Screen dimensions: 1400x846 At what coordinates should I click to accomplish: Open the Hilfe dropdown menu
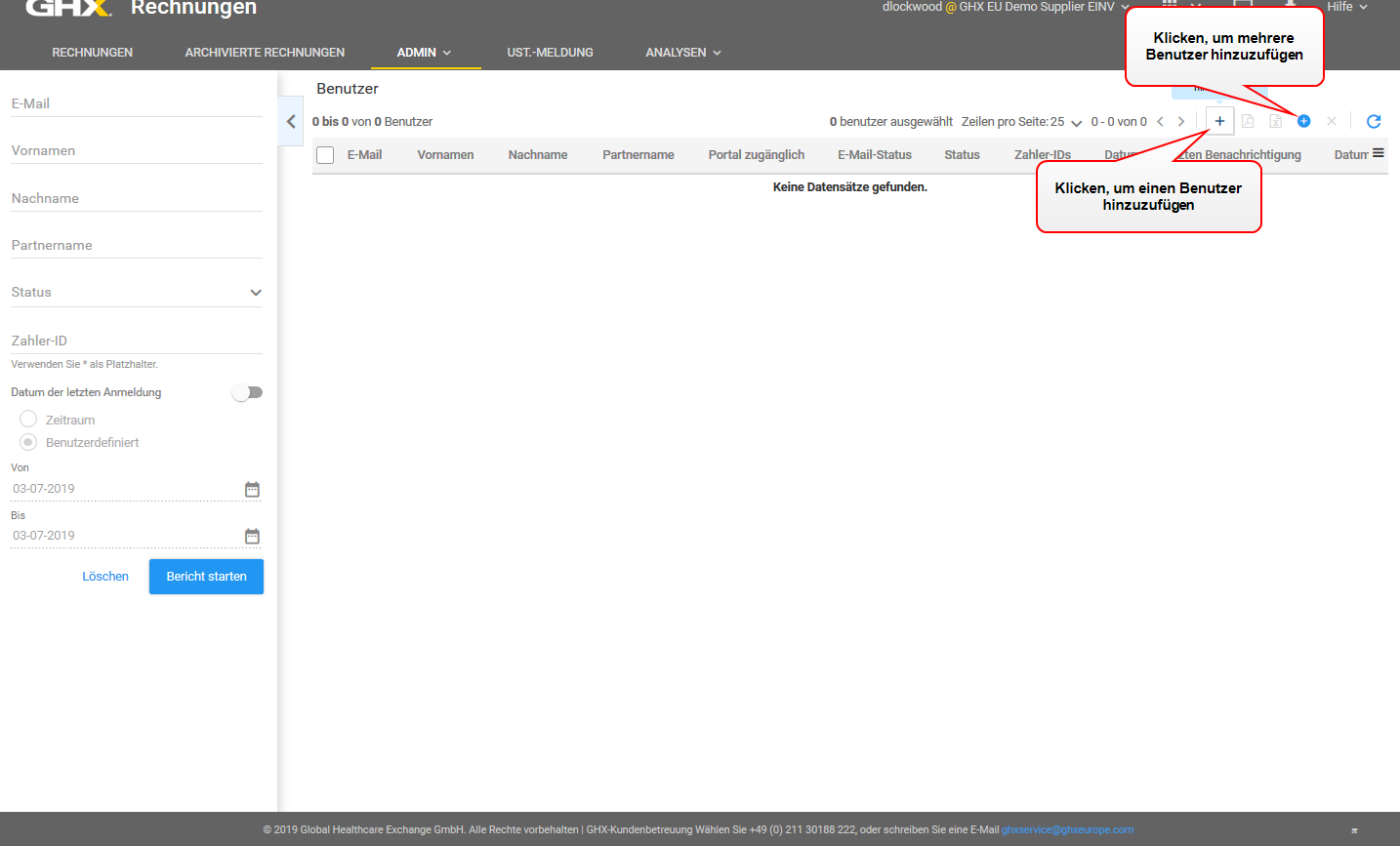pos(1347,7)
